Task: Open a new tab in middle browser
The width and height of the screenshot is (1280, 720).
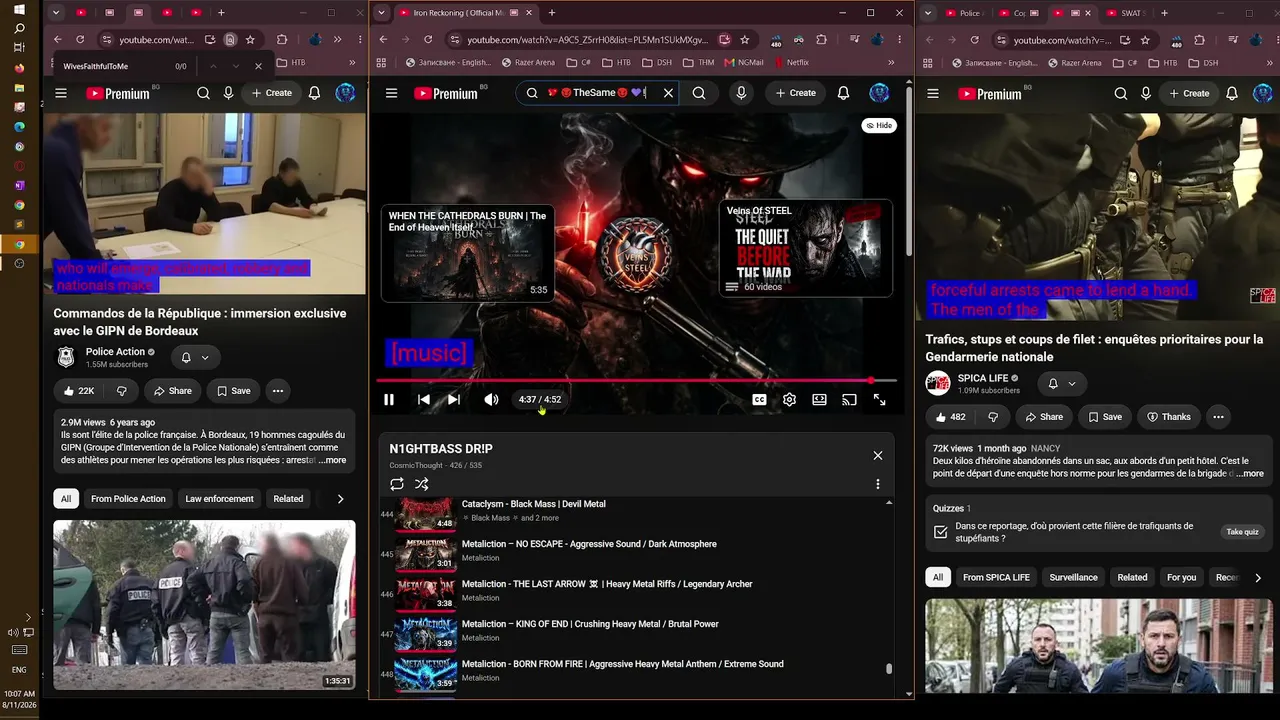Action: [x=551, y=13]
